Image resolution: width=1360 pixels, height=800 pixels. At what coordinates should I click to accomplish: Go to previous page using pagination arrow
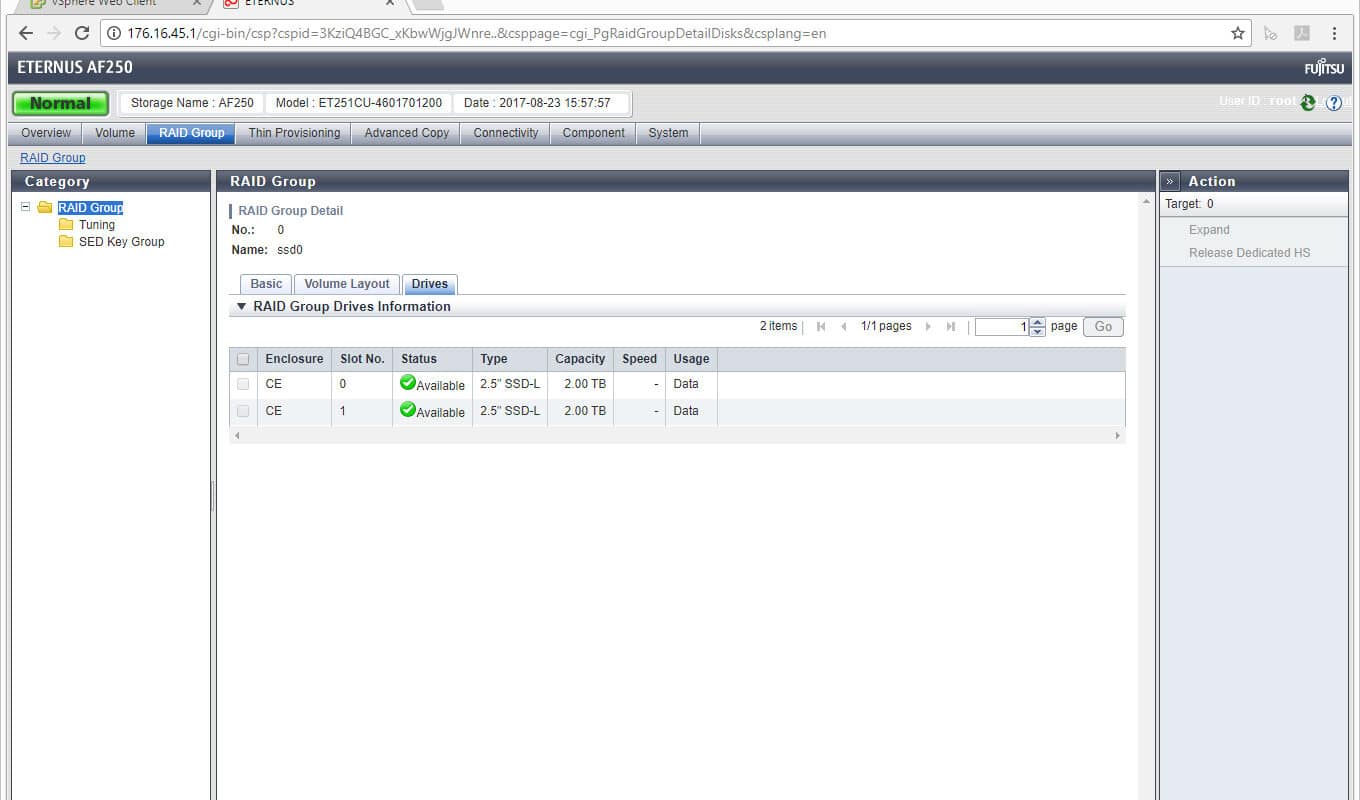844,327
